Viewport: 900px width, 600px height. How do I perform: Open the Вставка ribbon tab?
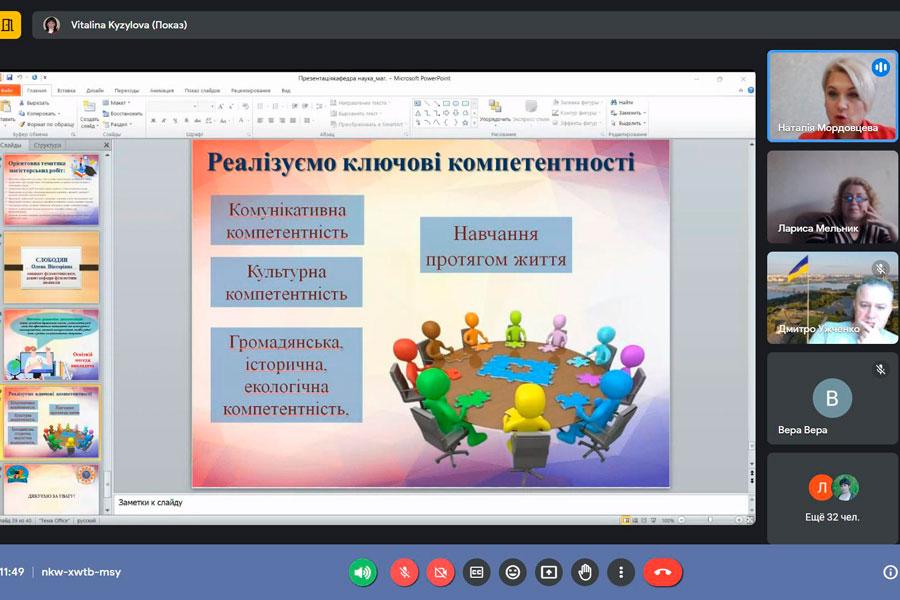(66, 90)
